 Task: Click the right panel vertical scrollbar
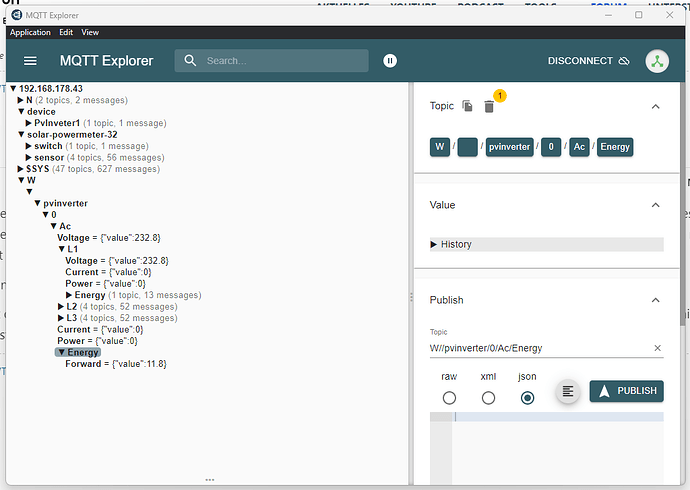tap(683, 205)
